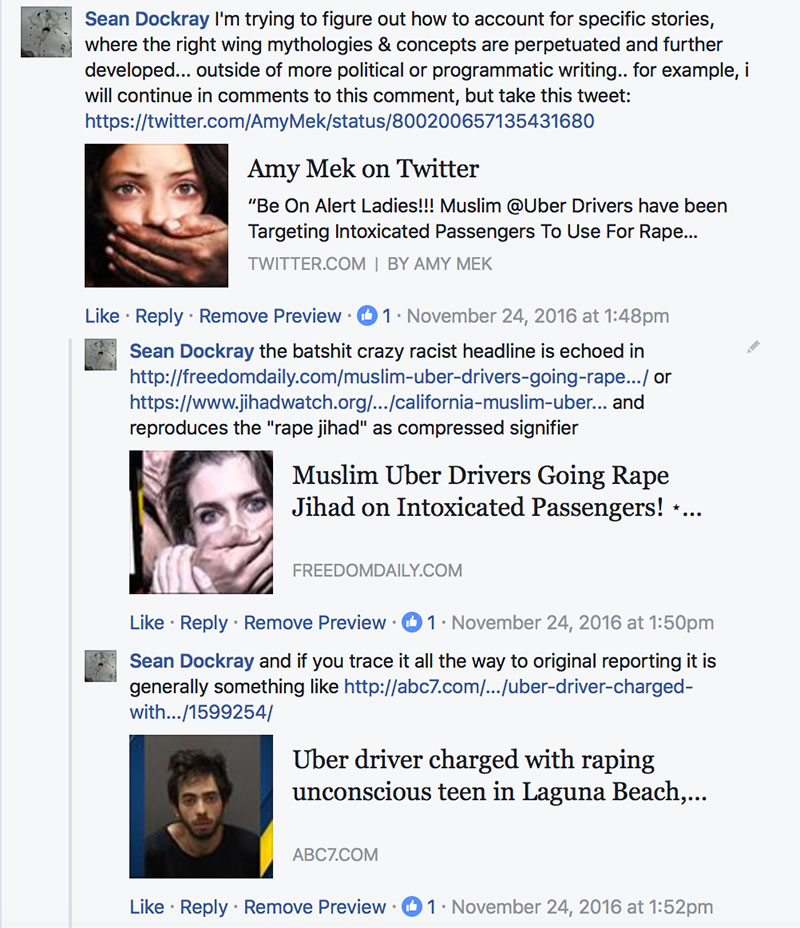Click the ABC7 article mugshot thumbnail

click(x=201, y=806)
